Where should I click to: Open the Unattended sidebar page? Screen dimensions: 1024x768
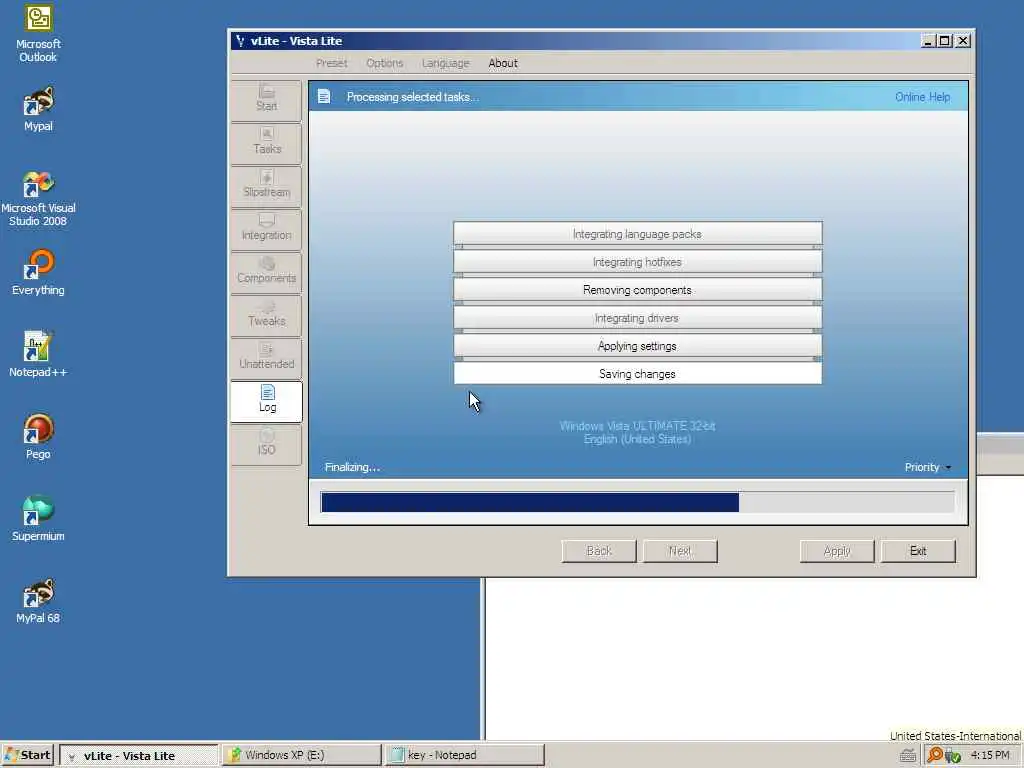(x=266, y=358)
